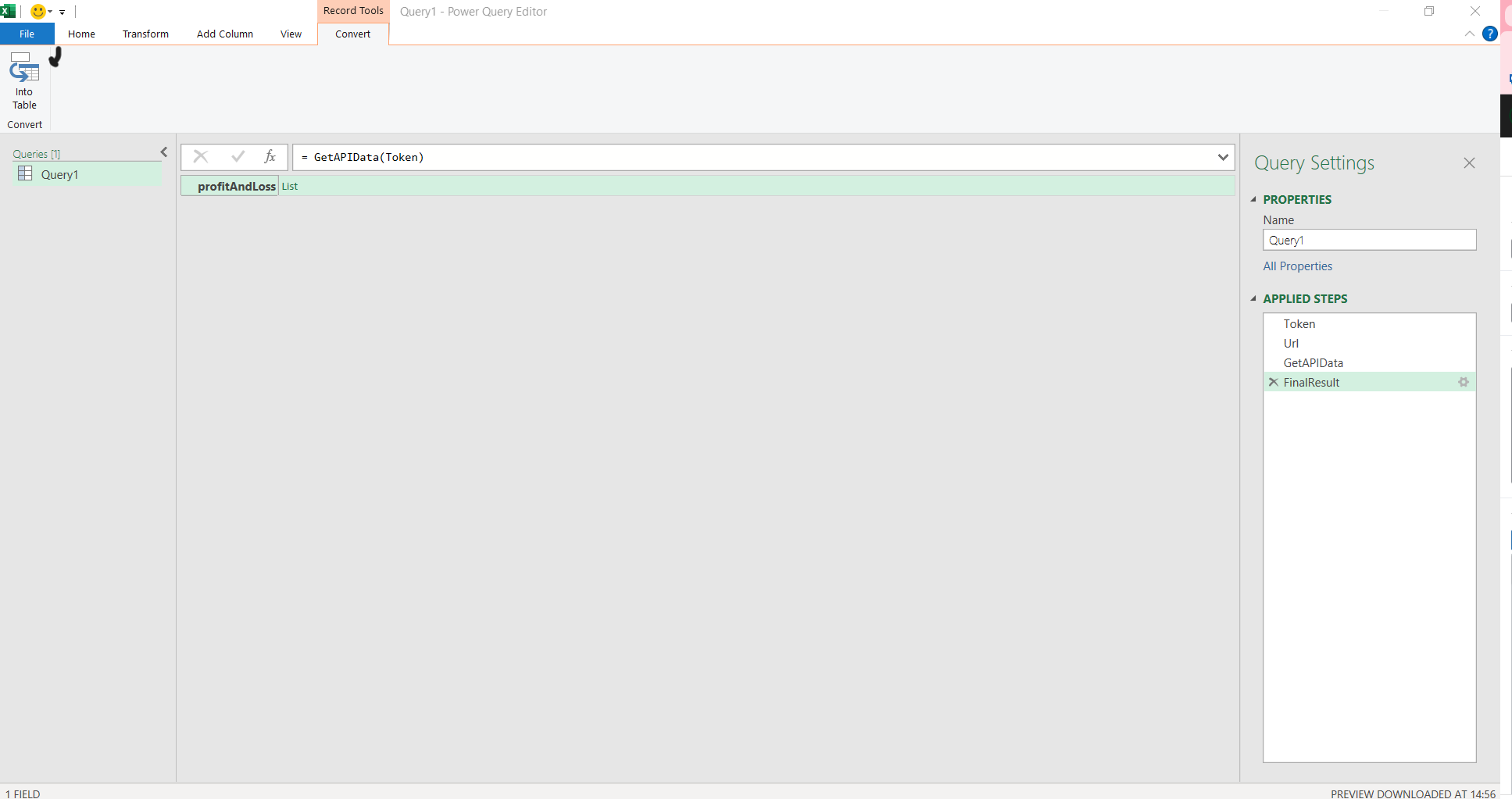
Task: Collapse the ribbon with the chevron arrow
Action: click(1469, 34)
